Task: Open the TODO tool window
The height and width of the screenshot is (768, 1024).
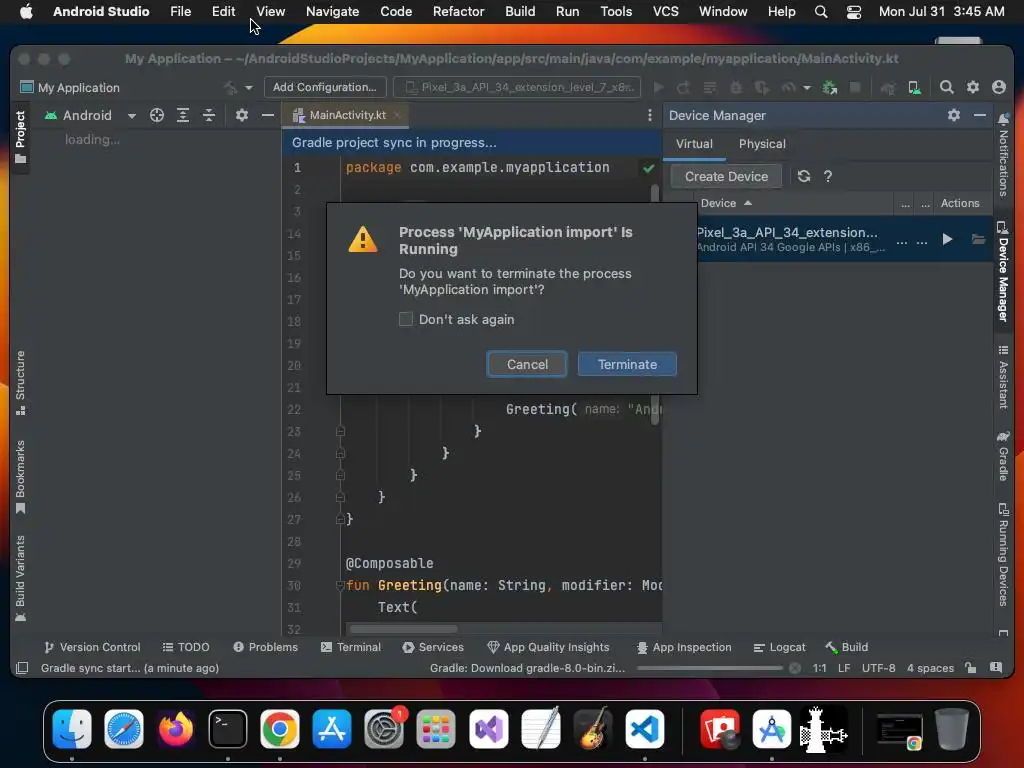Action: point(186,647)
